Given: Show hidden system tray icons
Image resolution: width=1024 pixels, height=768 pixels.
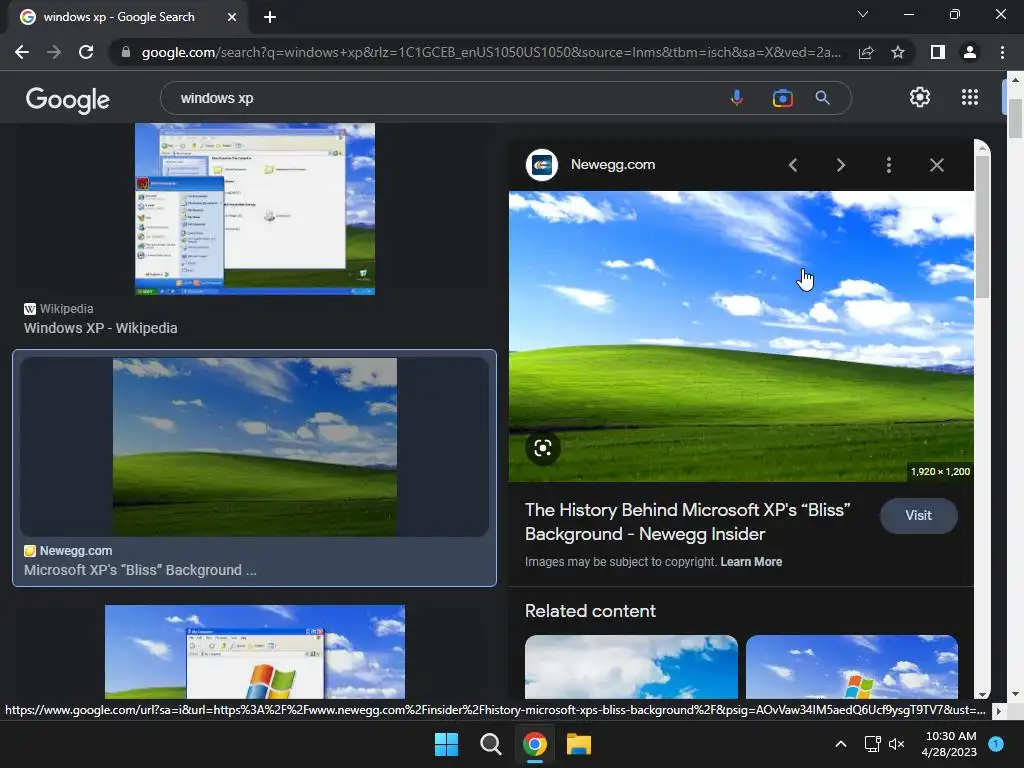Looking at the screenshot, I should tap(841, 744).
